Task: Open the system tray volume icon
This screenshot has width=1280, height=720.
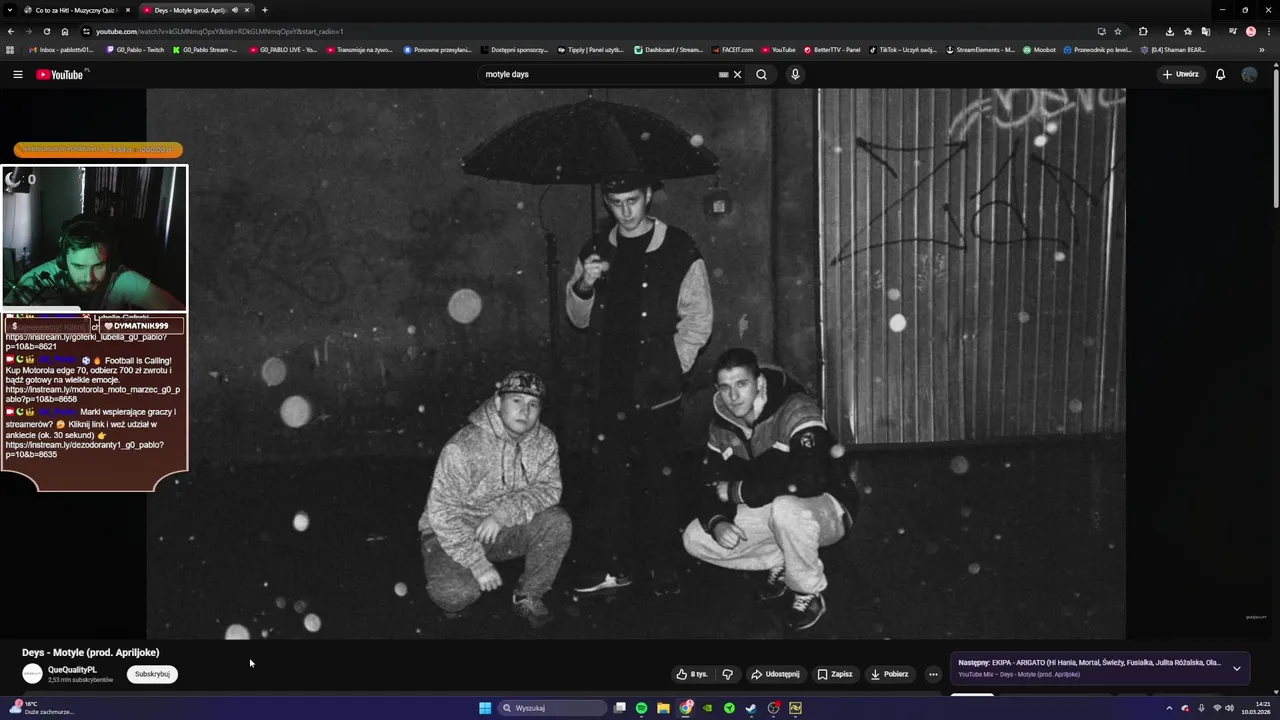Action: click(x=1229, y=708)
